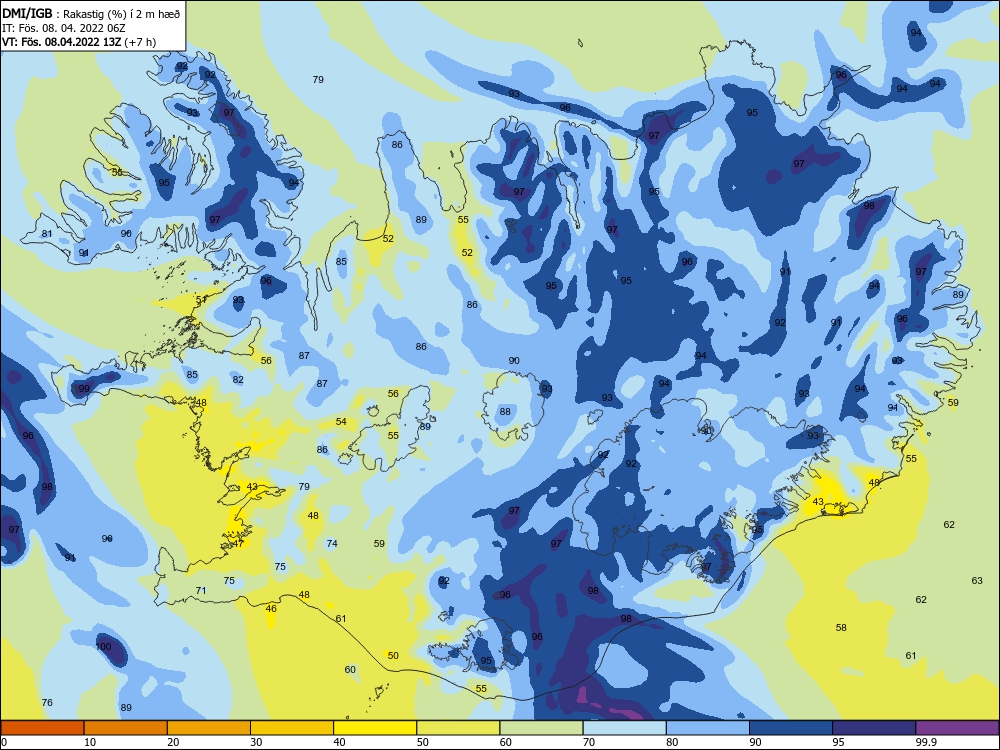Click the humidity value '47' on the map

238,543
